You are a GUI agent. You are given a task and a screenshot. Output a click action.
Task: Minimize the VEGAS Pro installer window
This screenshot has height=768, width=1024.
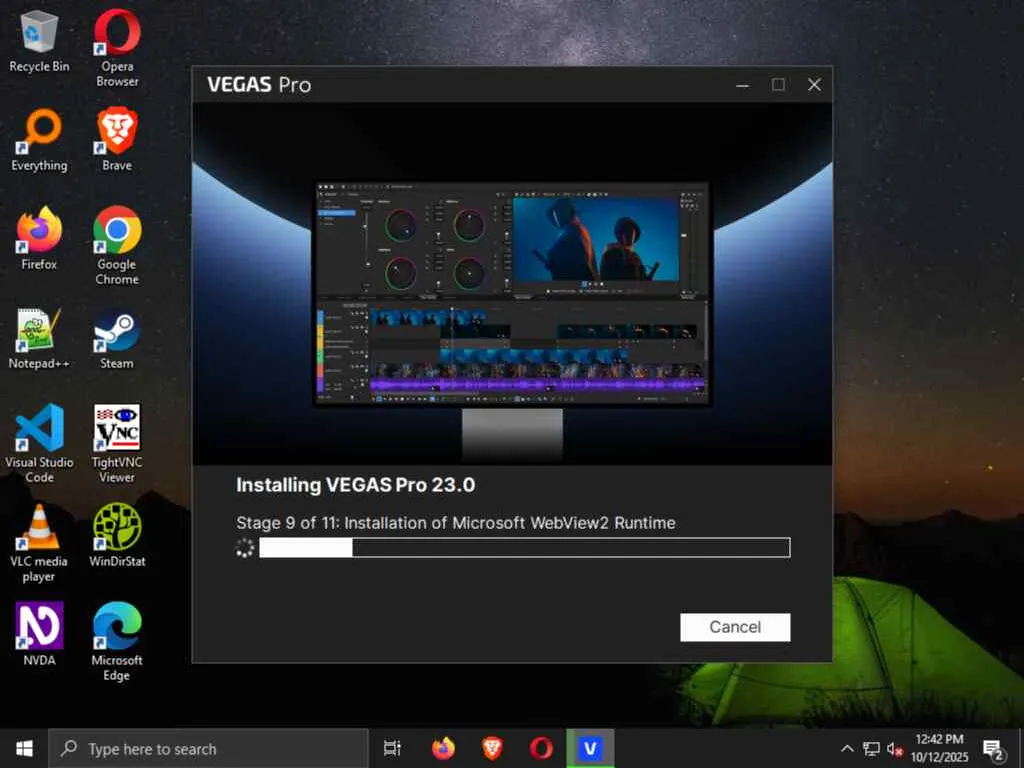pyautogui.click(x=743, y=85)
